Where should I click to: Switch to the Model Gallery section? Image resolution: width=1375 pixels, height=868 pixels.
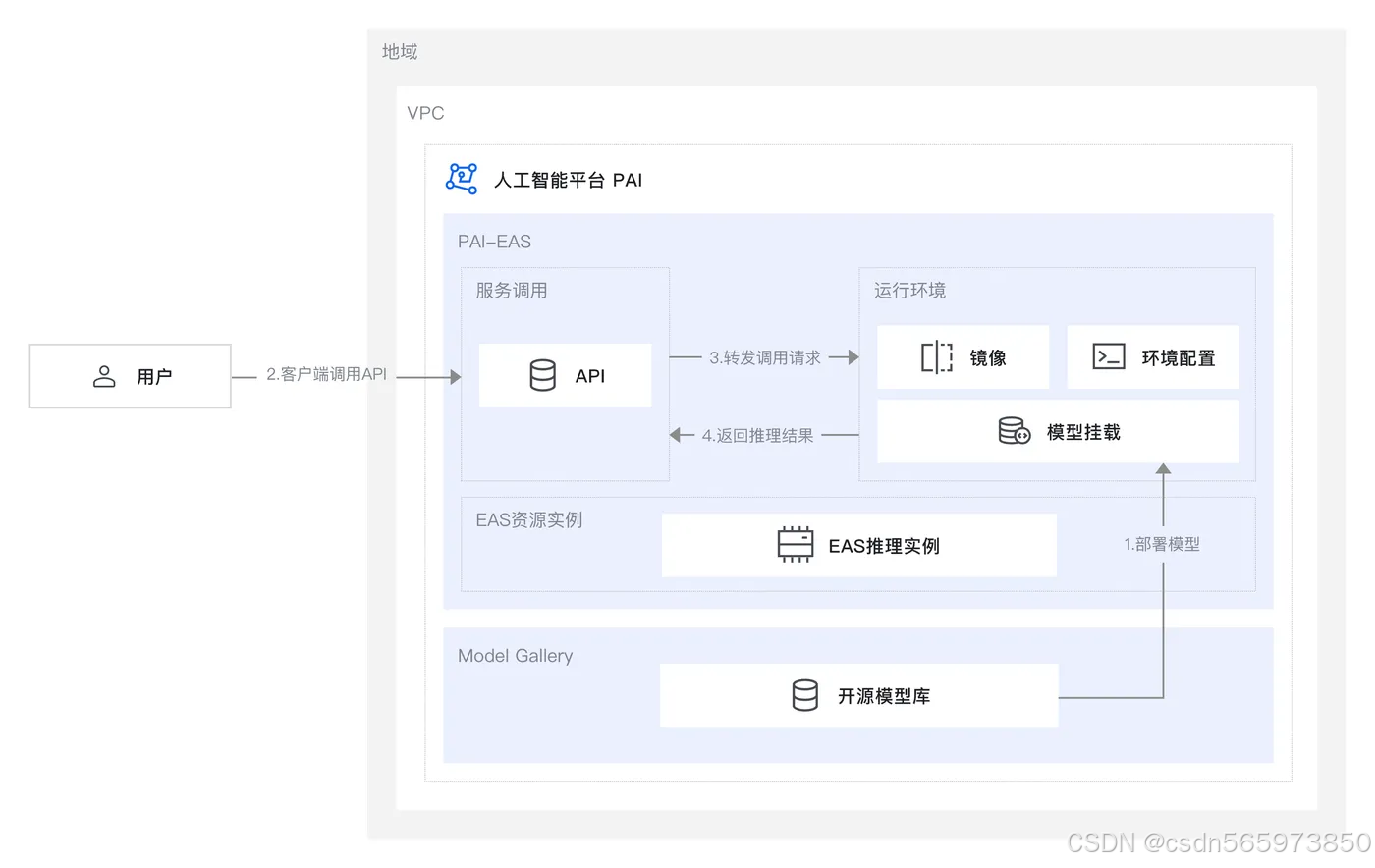coord(516,655)
